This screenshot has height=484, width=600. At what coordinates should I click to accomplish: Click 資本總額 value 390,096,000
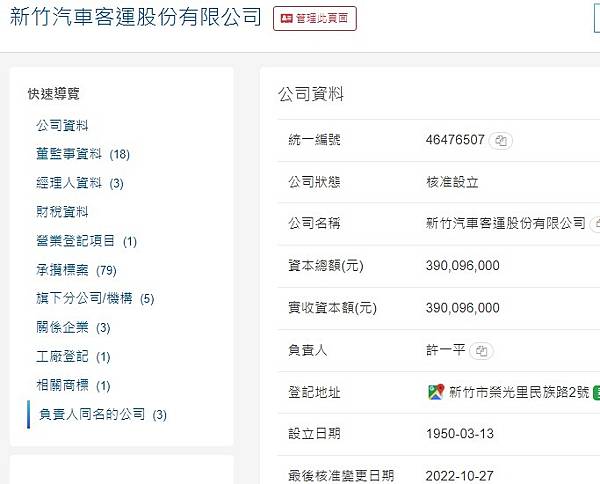pos(463,266)
